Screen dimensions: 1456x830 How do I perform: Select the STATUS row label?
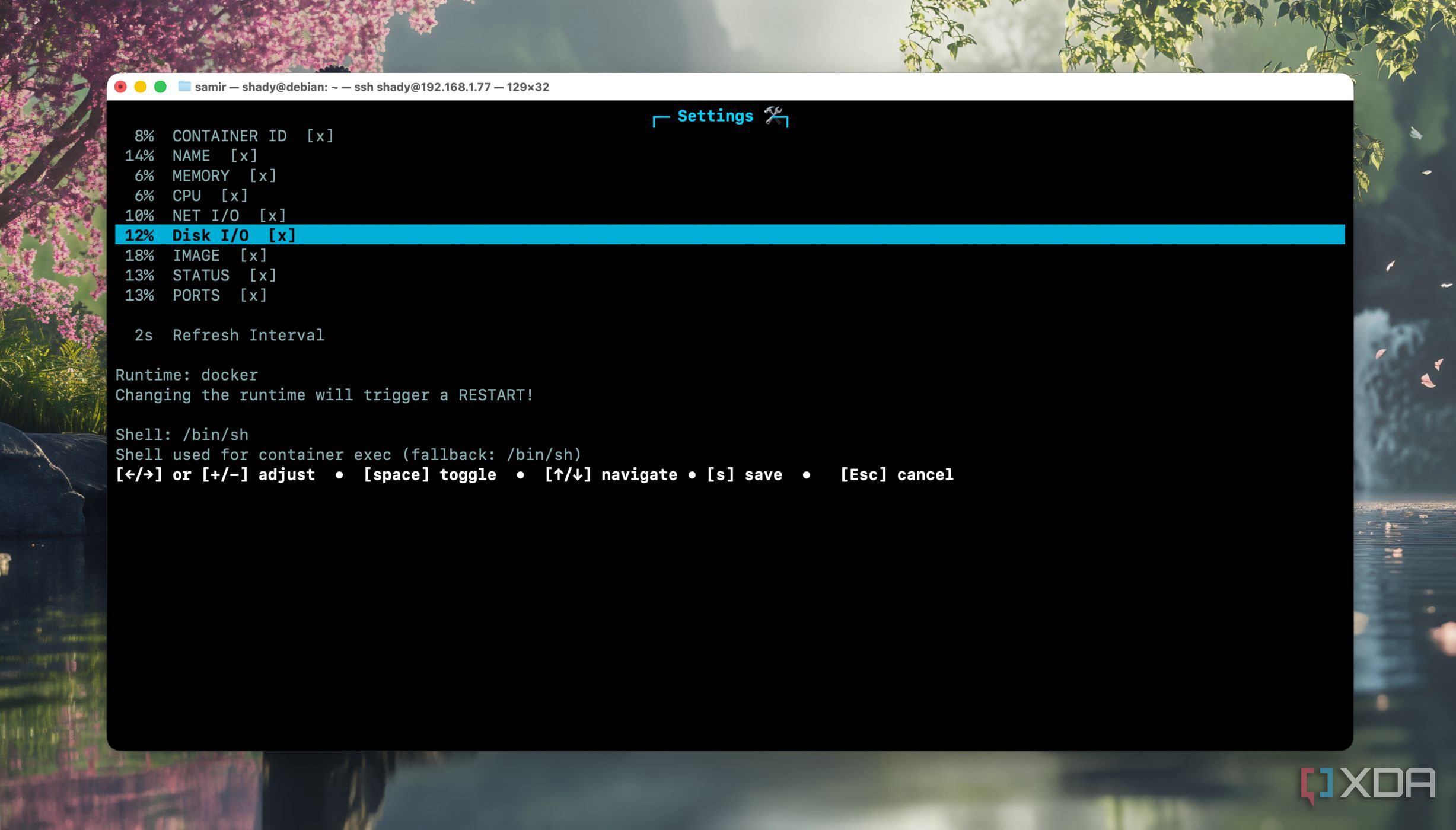(x=201, y=275)
